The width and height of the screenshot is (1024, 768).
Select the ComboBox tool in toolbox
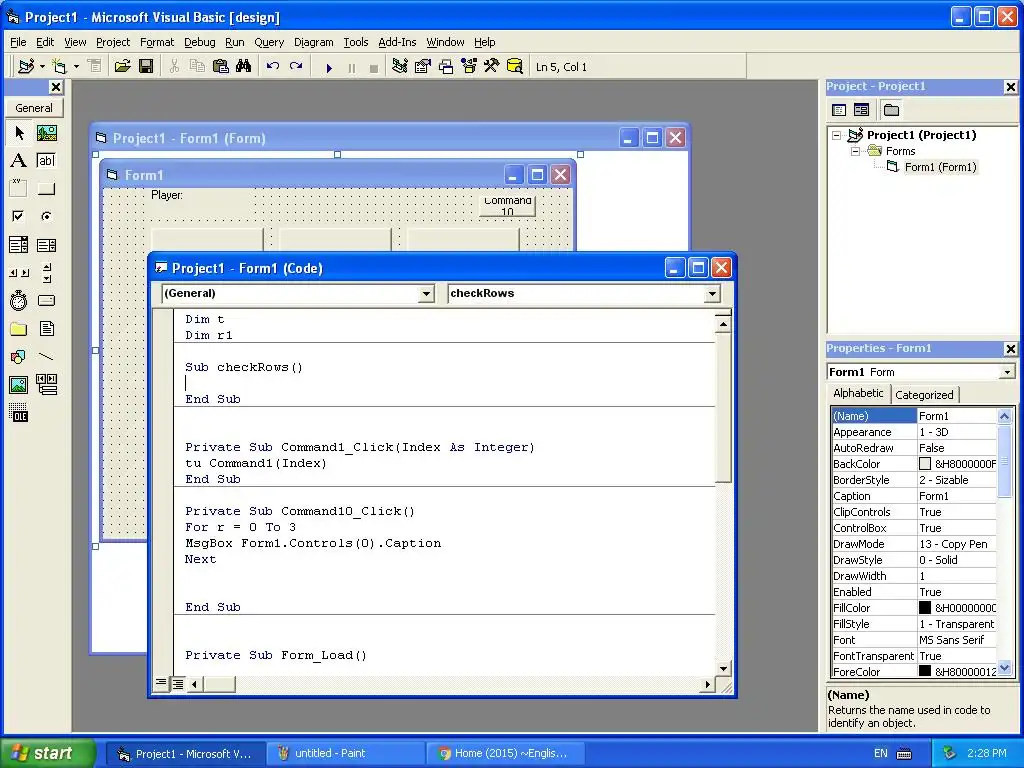coord(19,245)
